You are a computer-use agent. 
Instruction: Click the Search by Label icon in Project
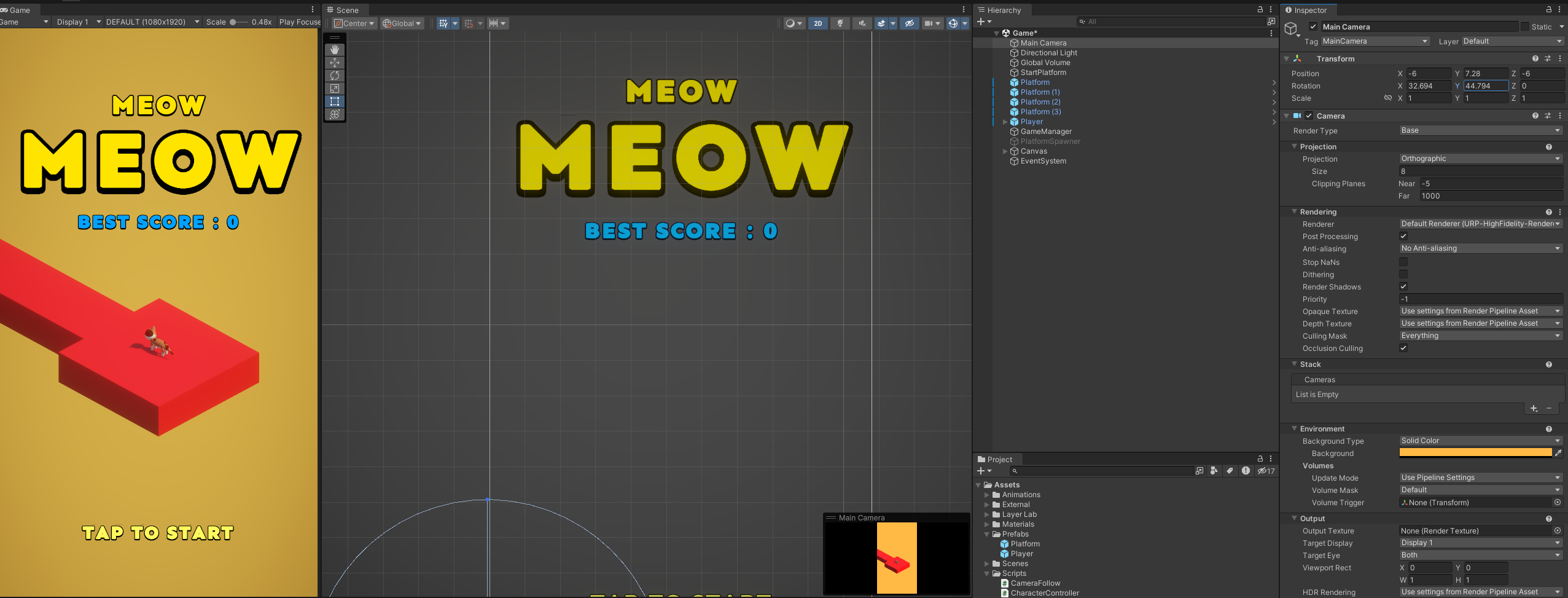tap(1230, 471)
